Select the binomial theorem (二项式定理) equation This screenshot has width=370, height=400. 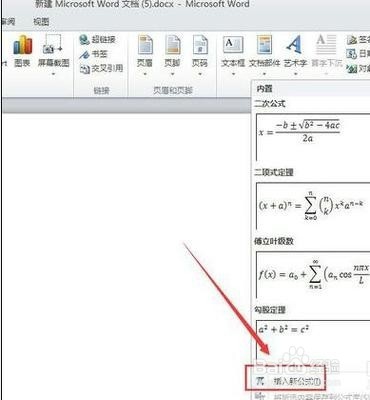click(313, 205)
